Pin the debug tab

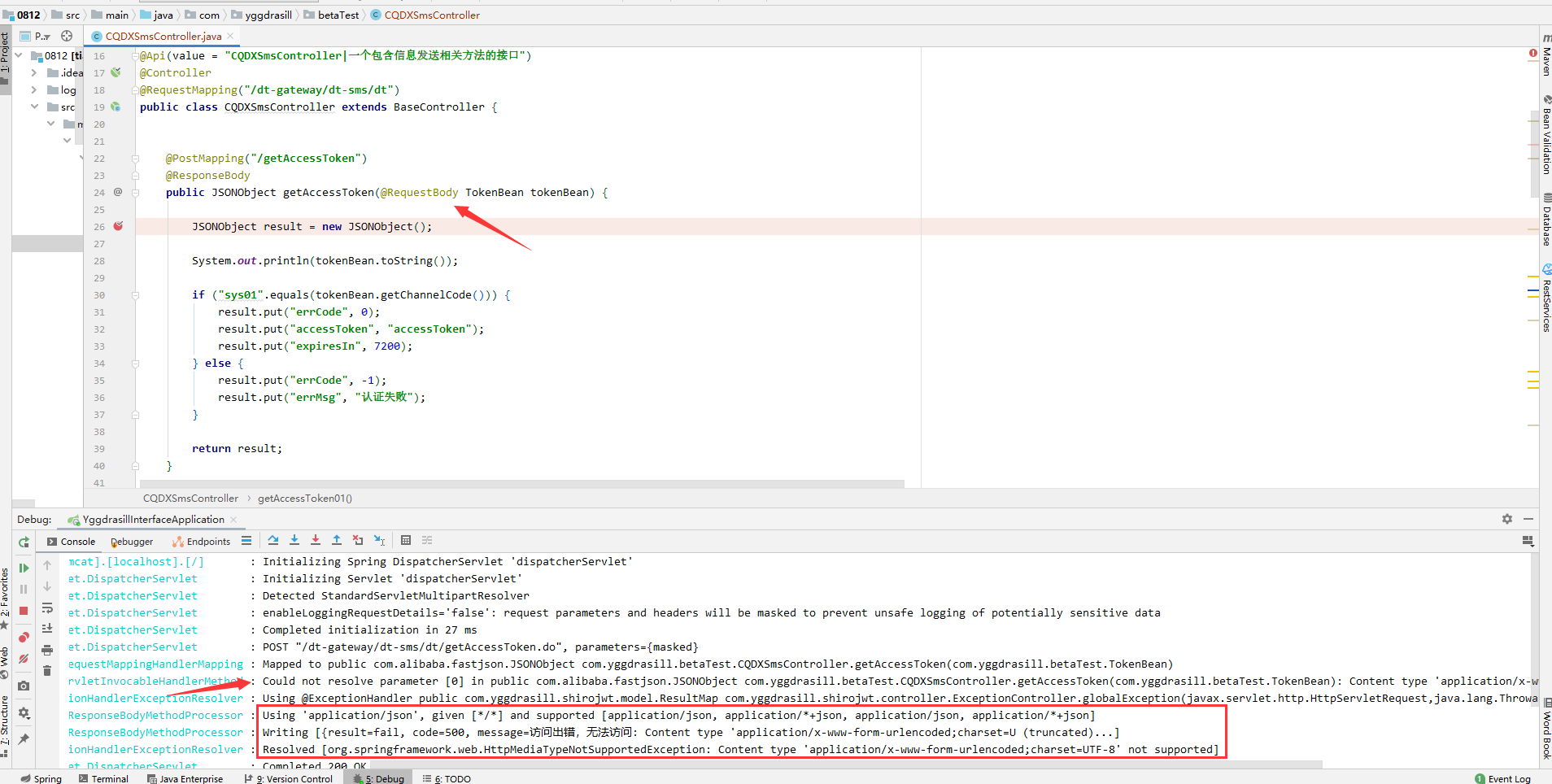coord(24,738)
